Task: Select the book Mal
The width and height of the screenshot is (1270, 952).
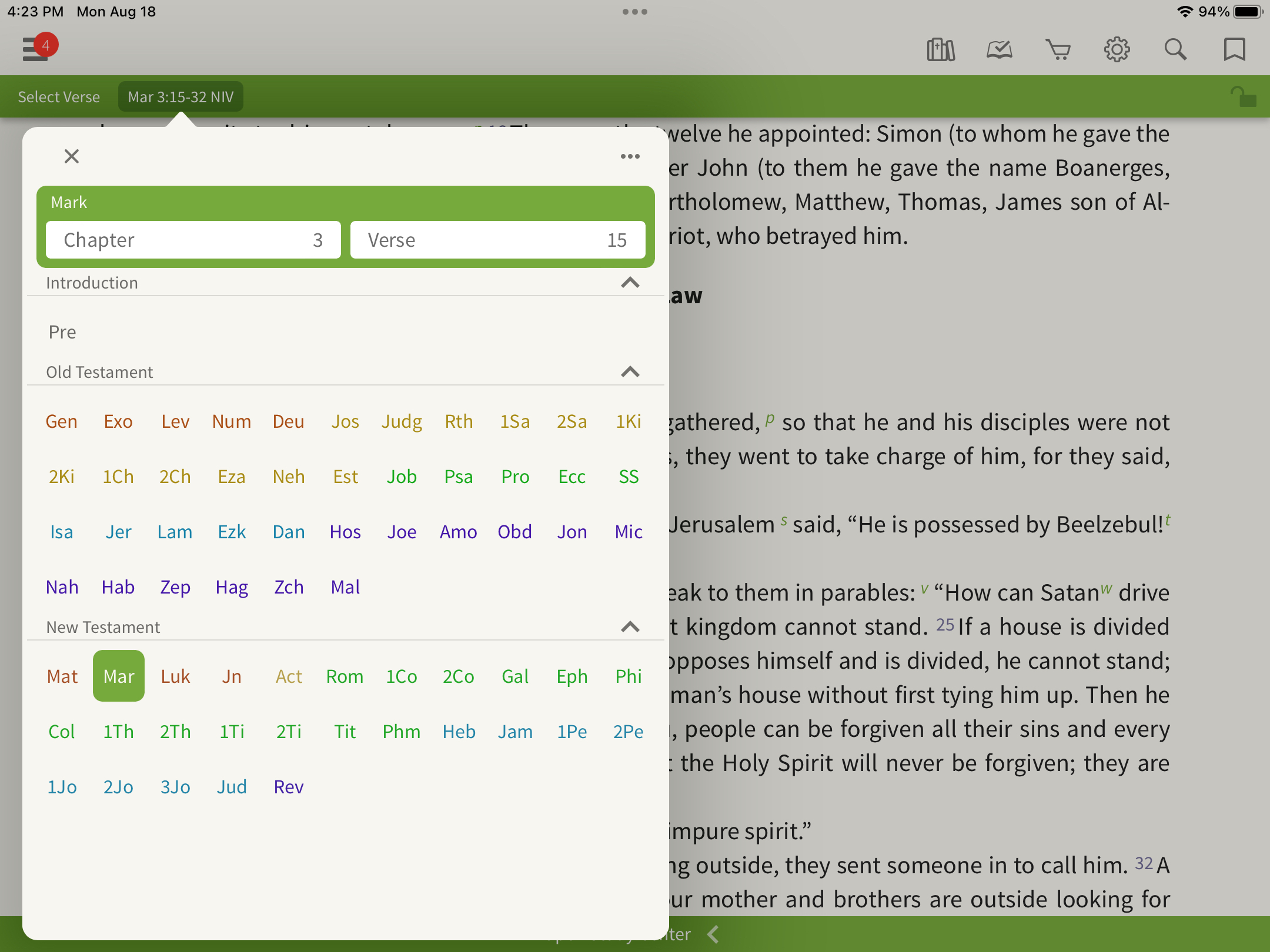Action: (x=345, y=587)
